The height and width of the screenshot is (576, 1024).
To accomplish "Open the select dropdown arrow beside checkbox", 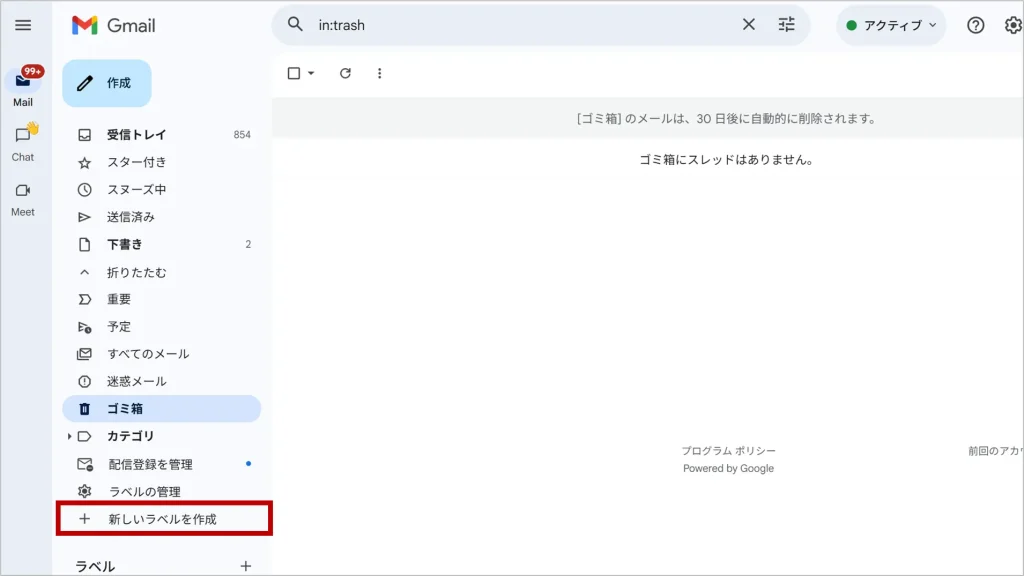I will point(311,73).
